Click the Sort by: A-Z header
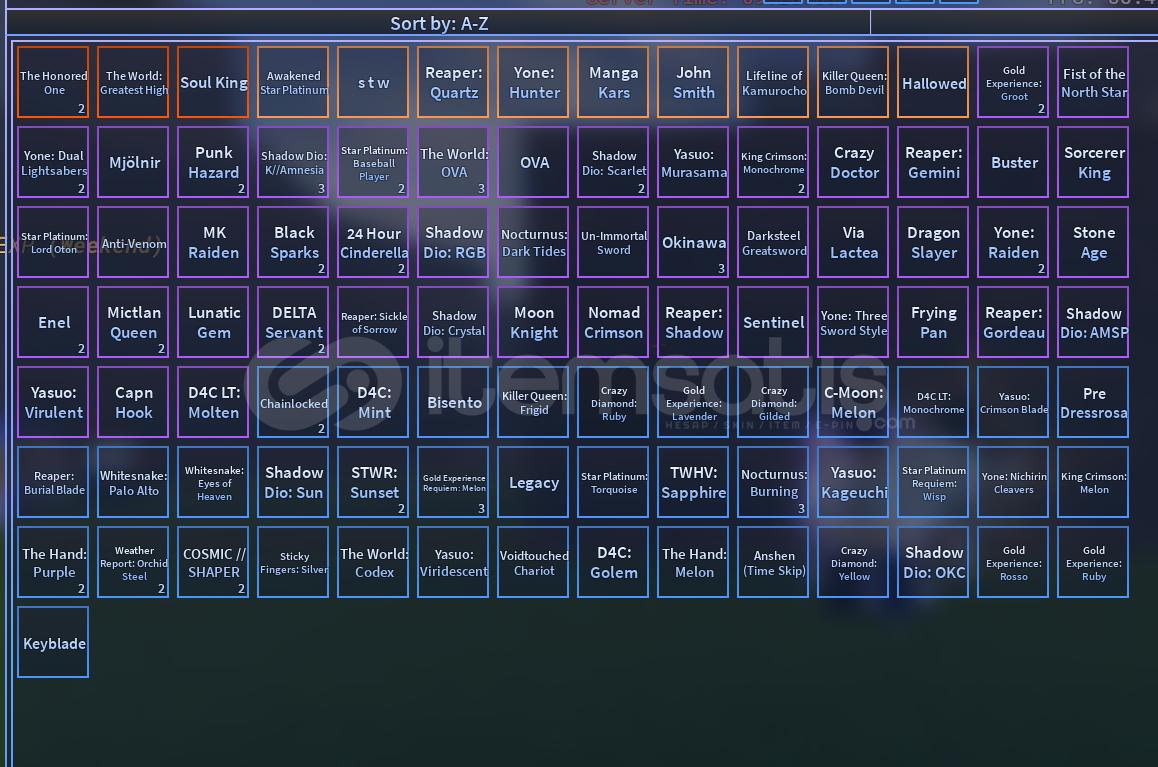This screenshot has height=767, width=1158. pyautogui.click(x=439, y=24)
